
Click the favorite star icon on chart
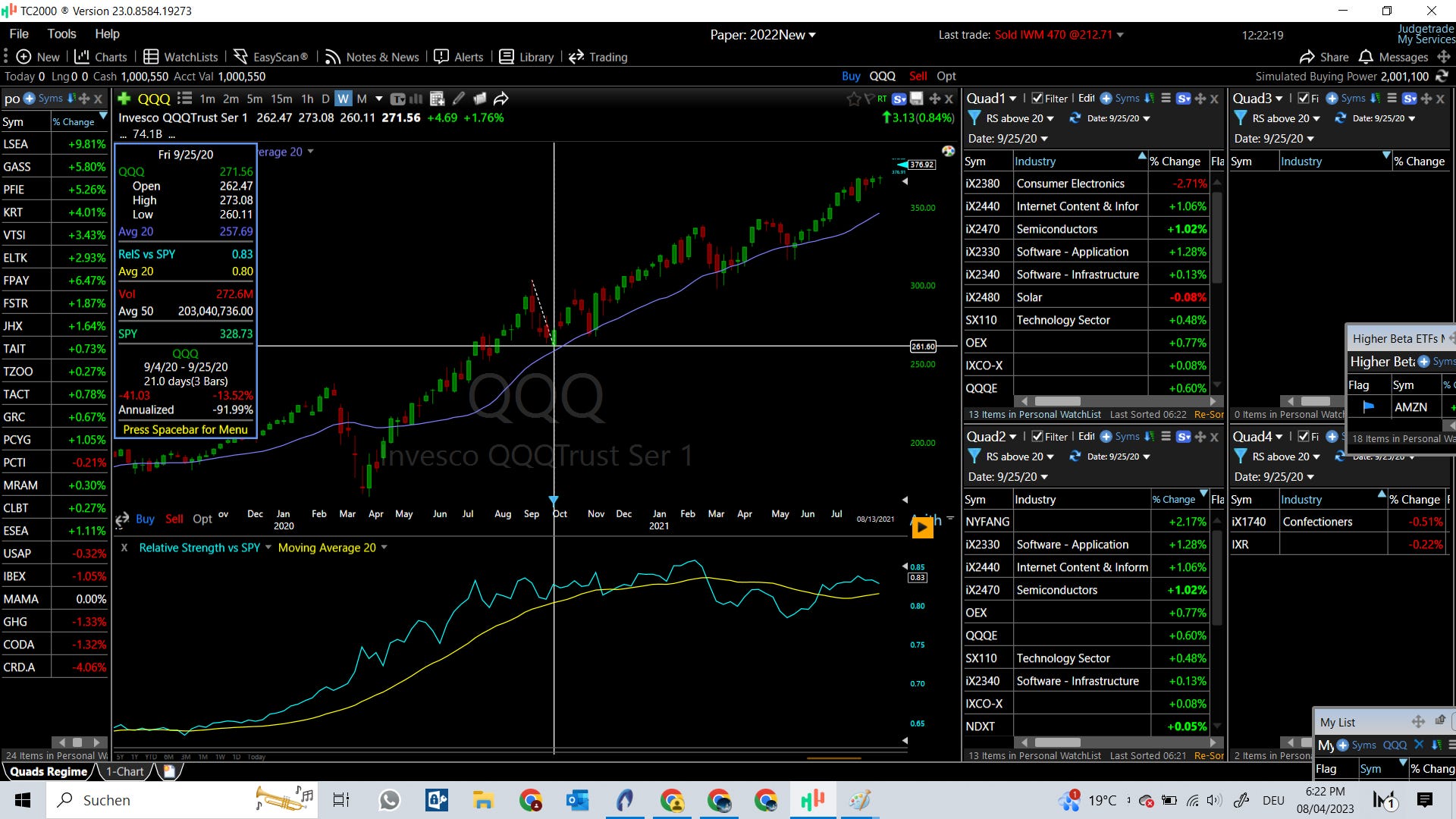(853, 99)
